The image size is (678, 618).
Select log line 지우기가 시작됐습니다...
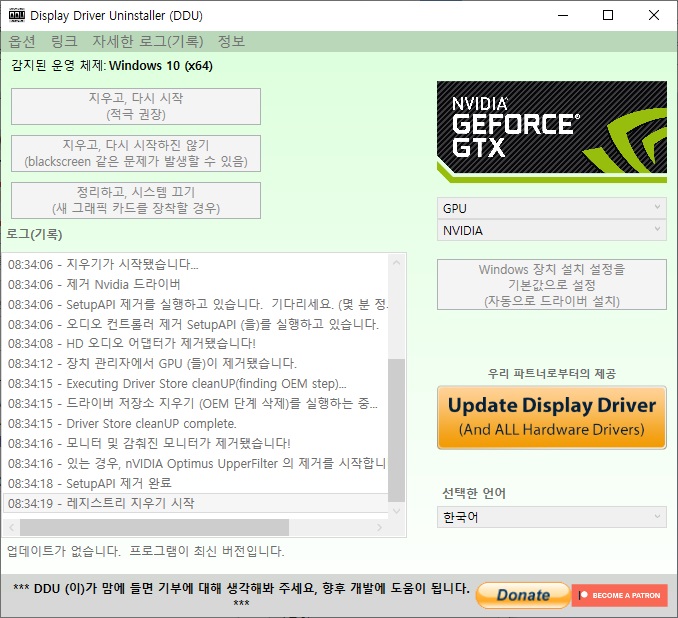[x=196, y=264]
